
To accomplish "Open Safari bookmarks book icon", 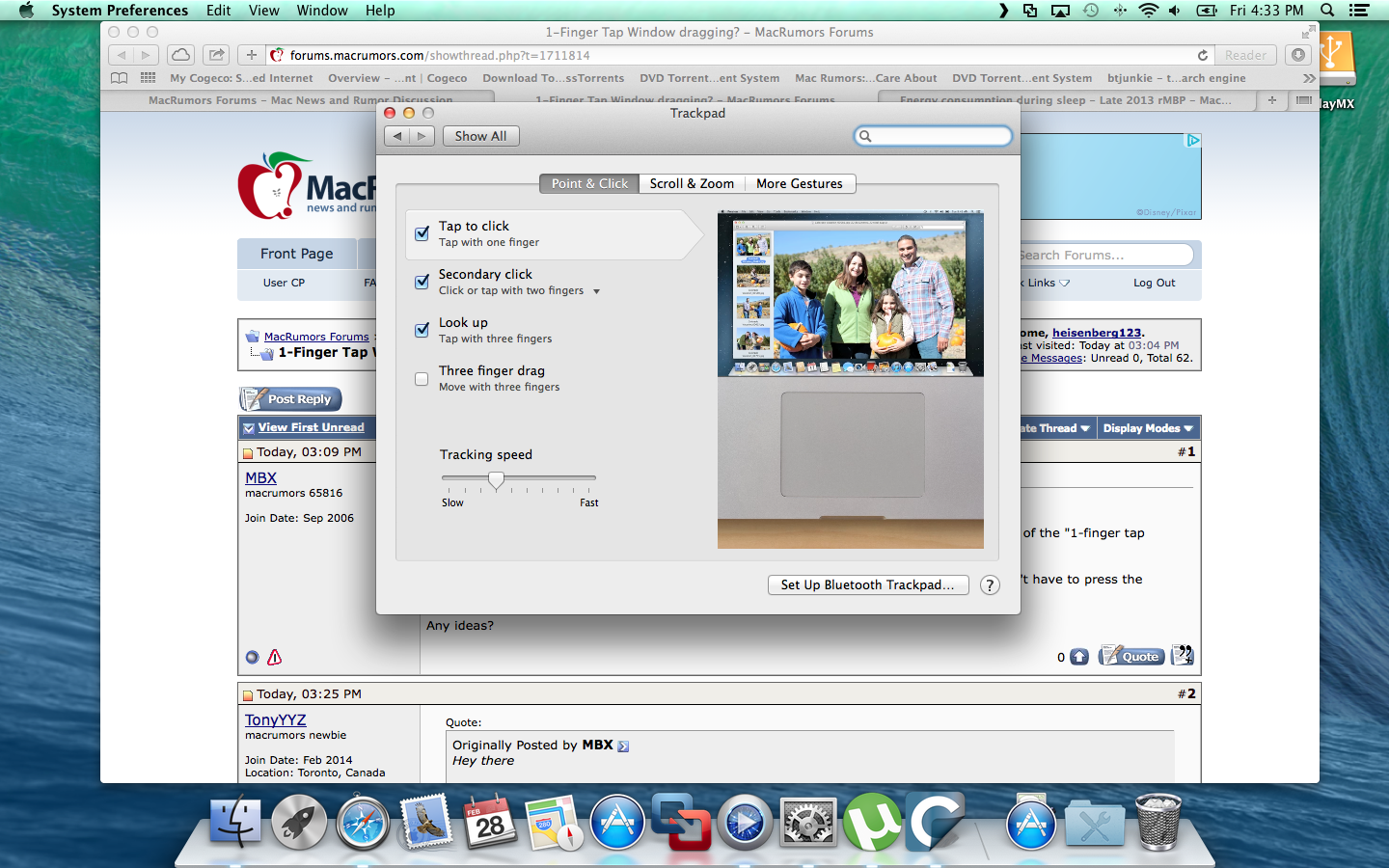I will pos(119,78).
